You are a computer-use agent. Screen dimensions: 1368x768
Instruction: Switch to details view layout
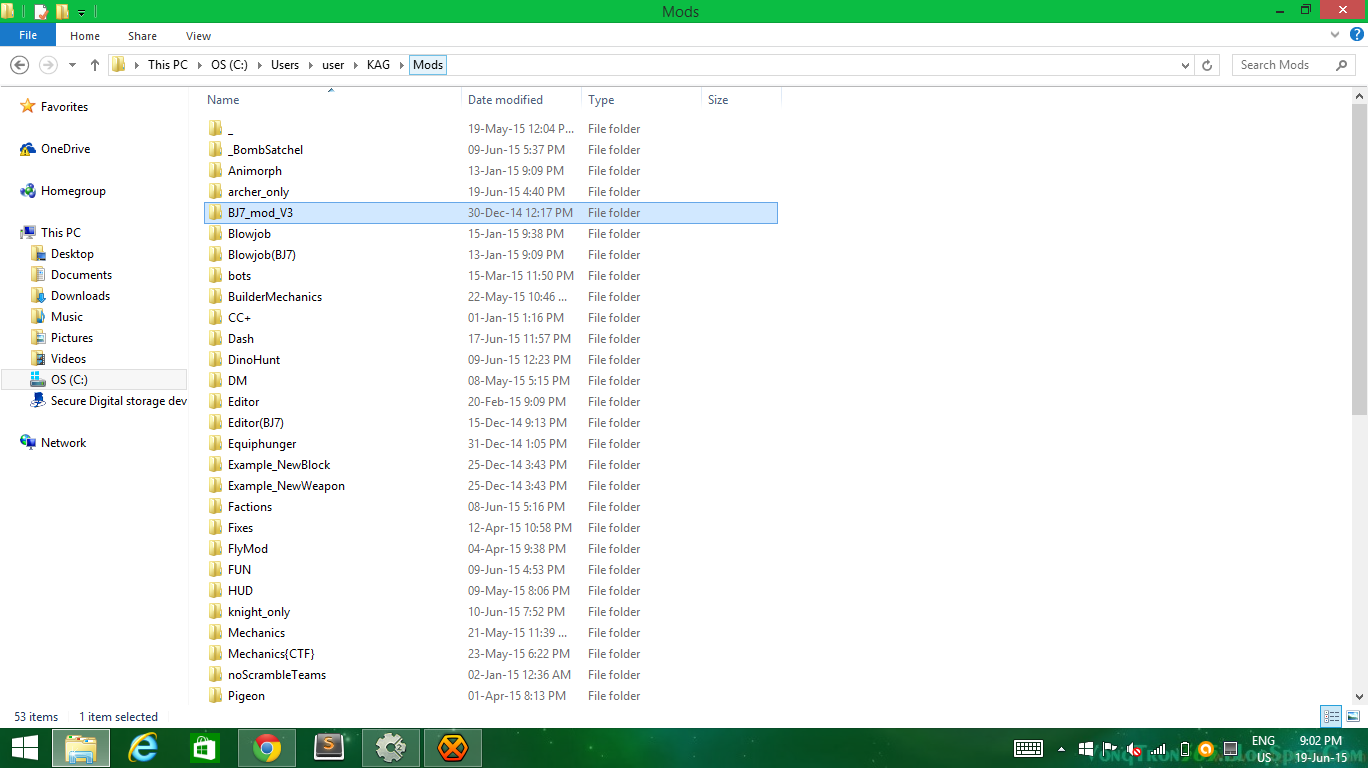coord(1331,716)
